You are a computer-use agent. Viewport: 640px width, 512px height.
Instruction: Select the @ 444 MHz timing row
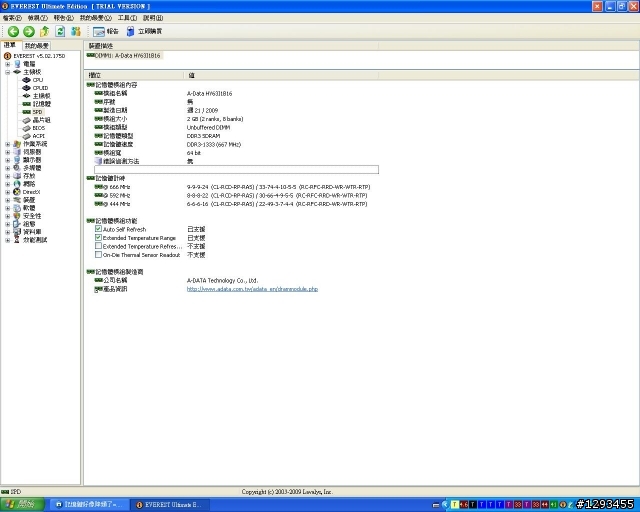231,204
